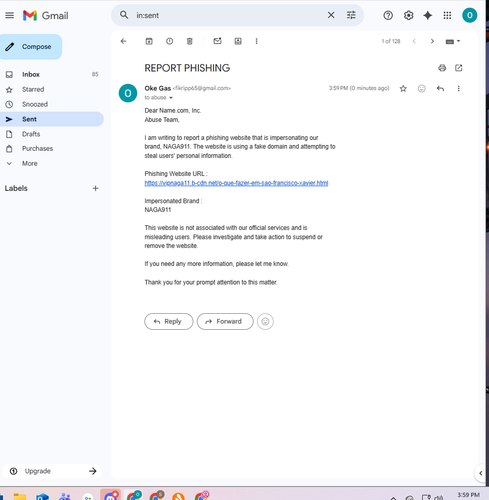This screenshot has height=500, width=489.
Task: Star the REPORT PHISHING message
Action: tap(403, 88)
